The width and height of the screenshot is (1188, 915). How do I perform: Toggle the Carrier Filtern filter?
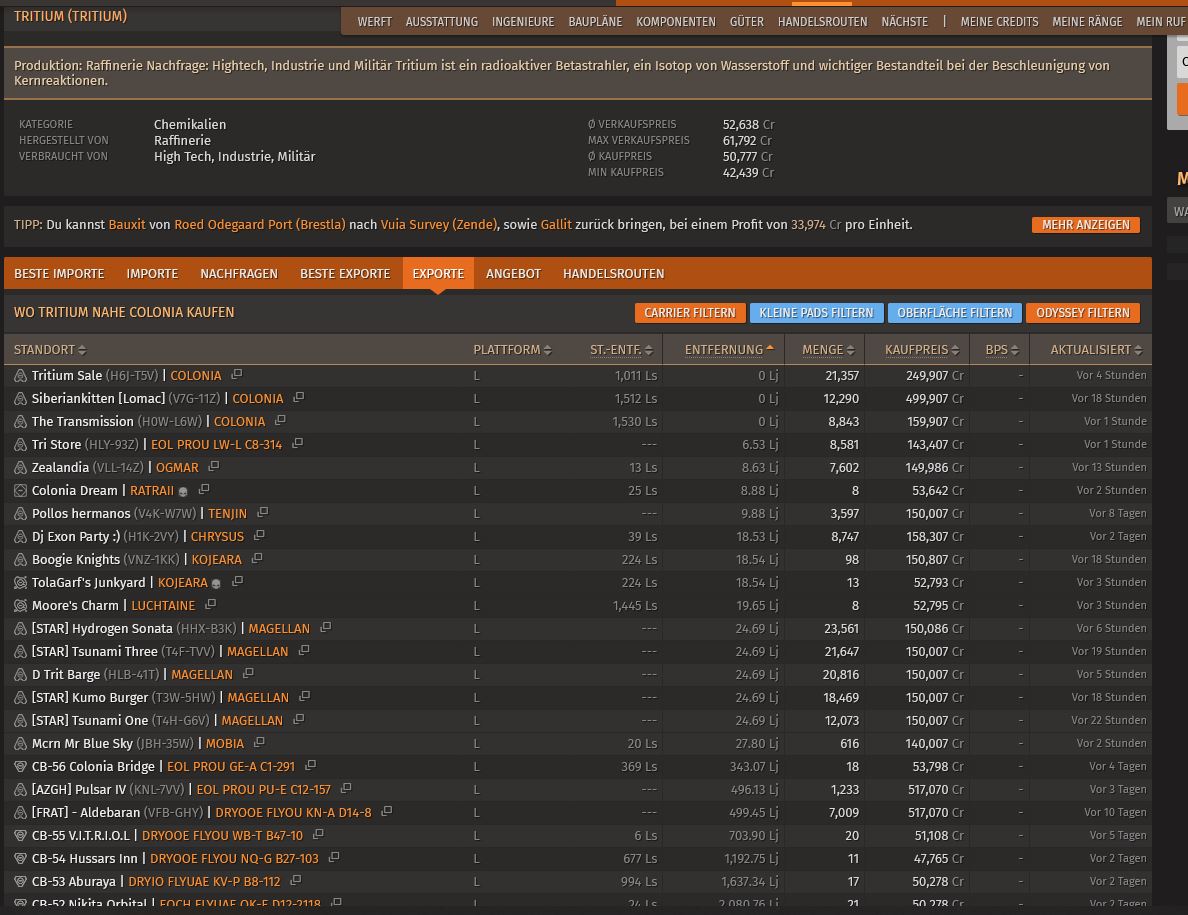click(689, 313)
